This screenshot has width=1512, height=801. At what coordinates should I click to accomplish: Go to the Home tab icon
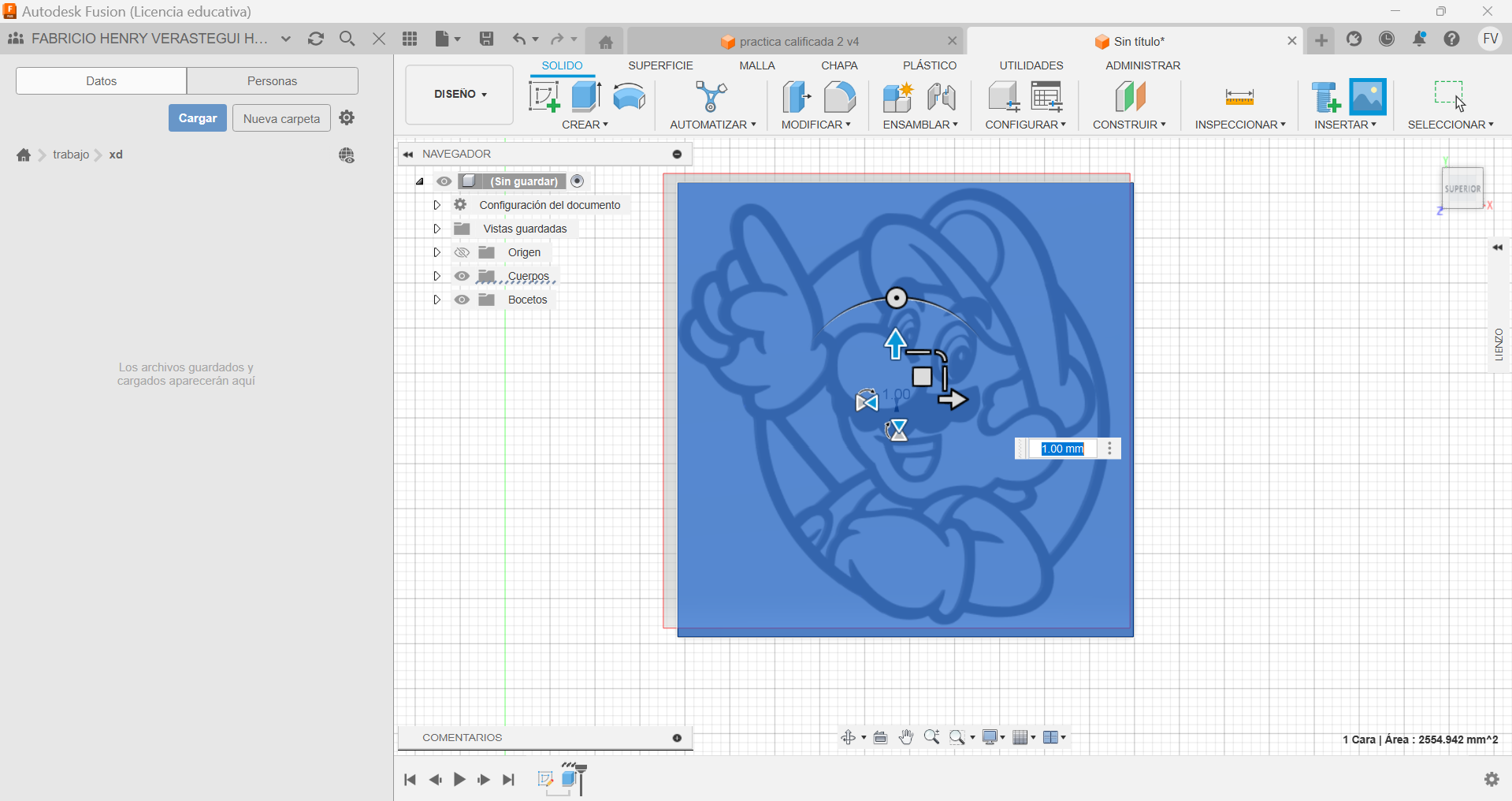605,42
